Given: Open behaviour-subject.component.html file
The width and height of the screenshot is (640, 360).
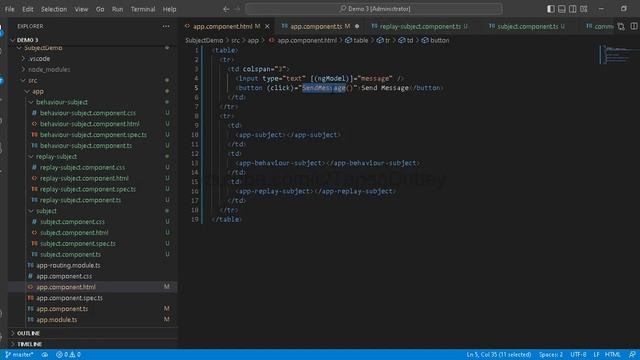Looking at the screenshot, I should 89,124.
